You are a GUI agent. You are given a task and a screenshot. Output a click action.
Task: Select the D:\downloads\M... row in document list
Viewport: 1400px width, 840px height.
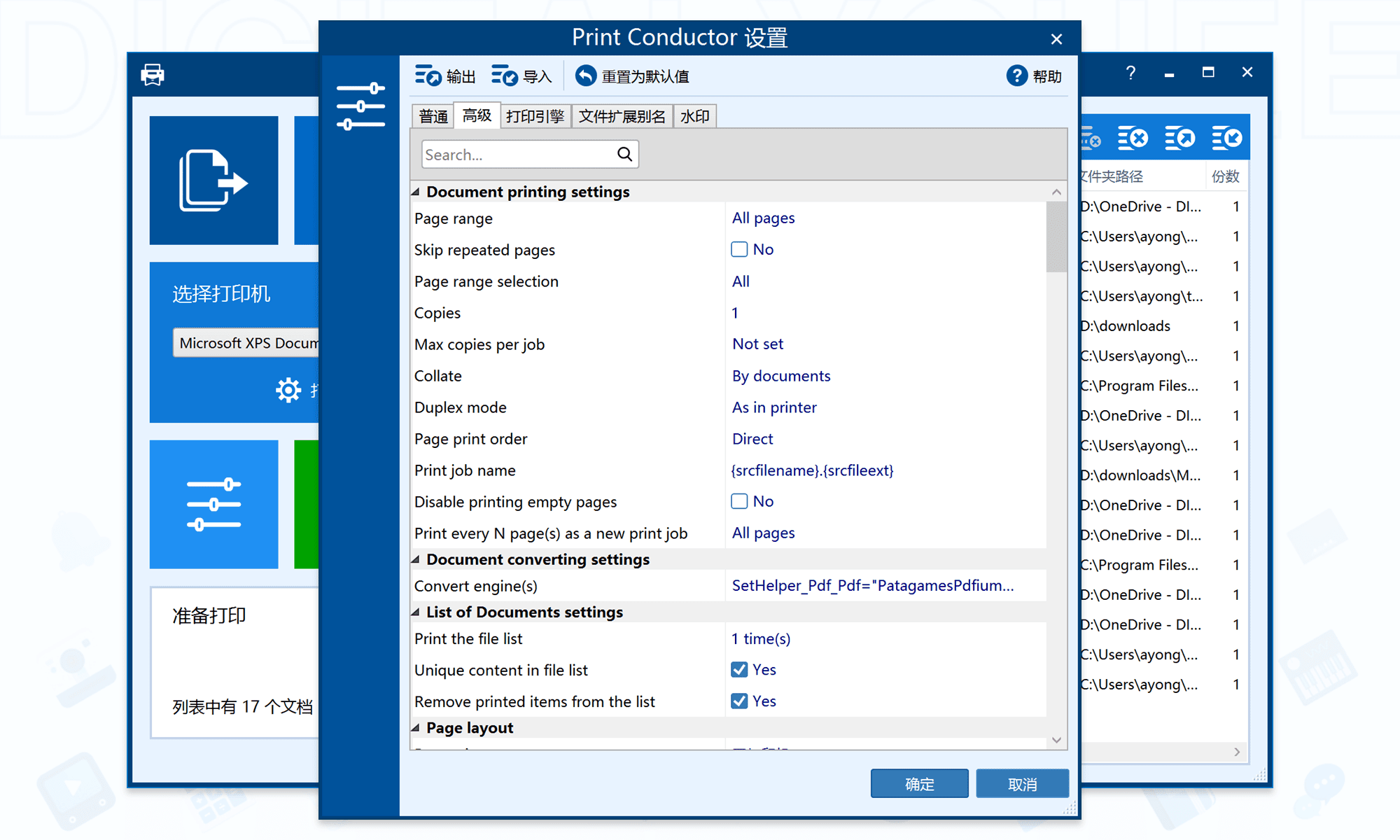pos(1164,475)
